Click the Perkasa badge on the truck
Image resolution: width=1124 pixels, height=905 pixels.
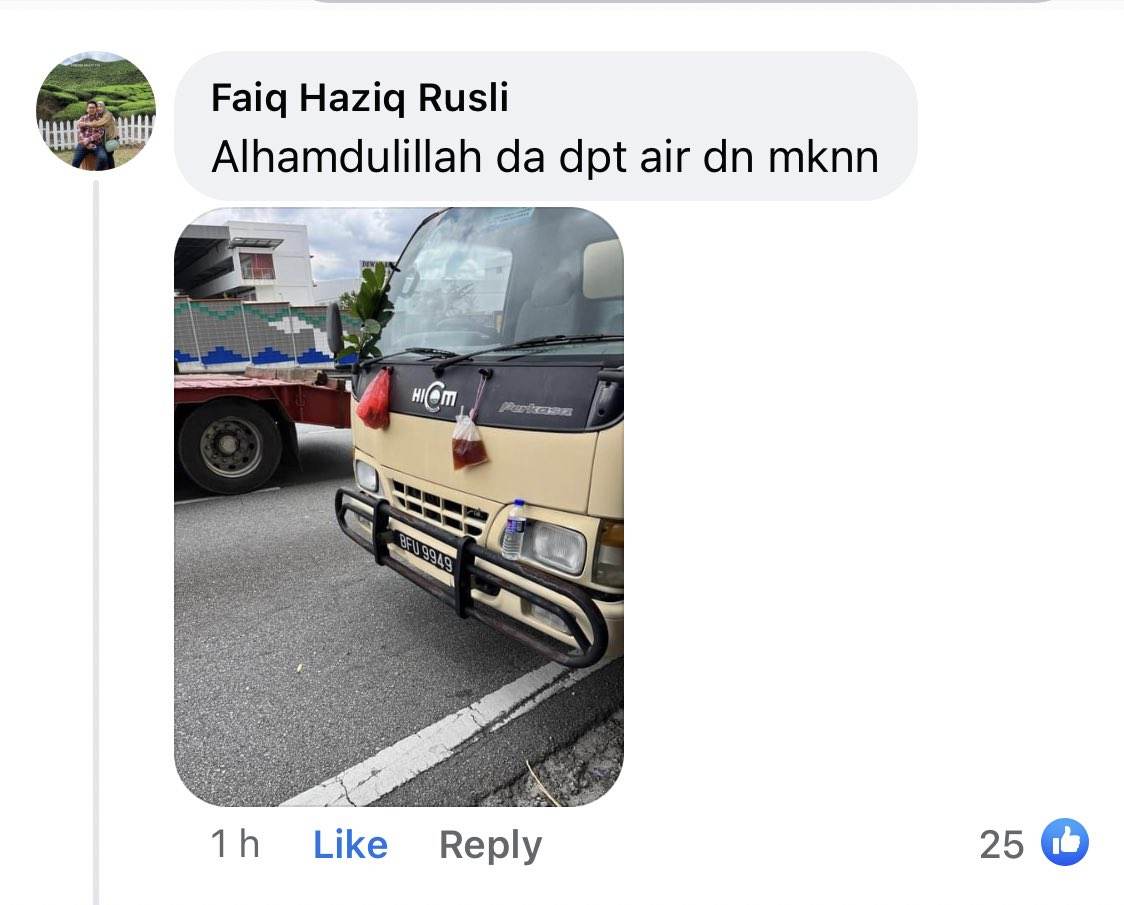535,409
